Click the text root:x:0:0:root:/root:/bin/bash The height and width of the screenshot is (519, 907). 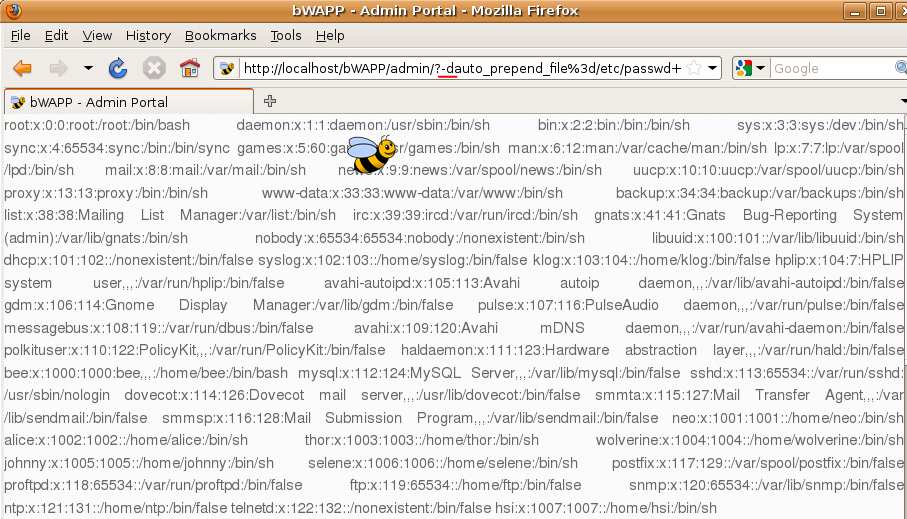pyautogui.click(x=97, y=125)
